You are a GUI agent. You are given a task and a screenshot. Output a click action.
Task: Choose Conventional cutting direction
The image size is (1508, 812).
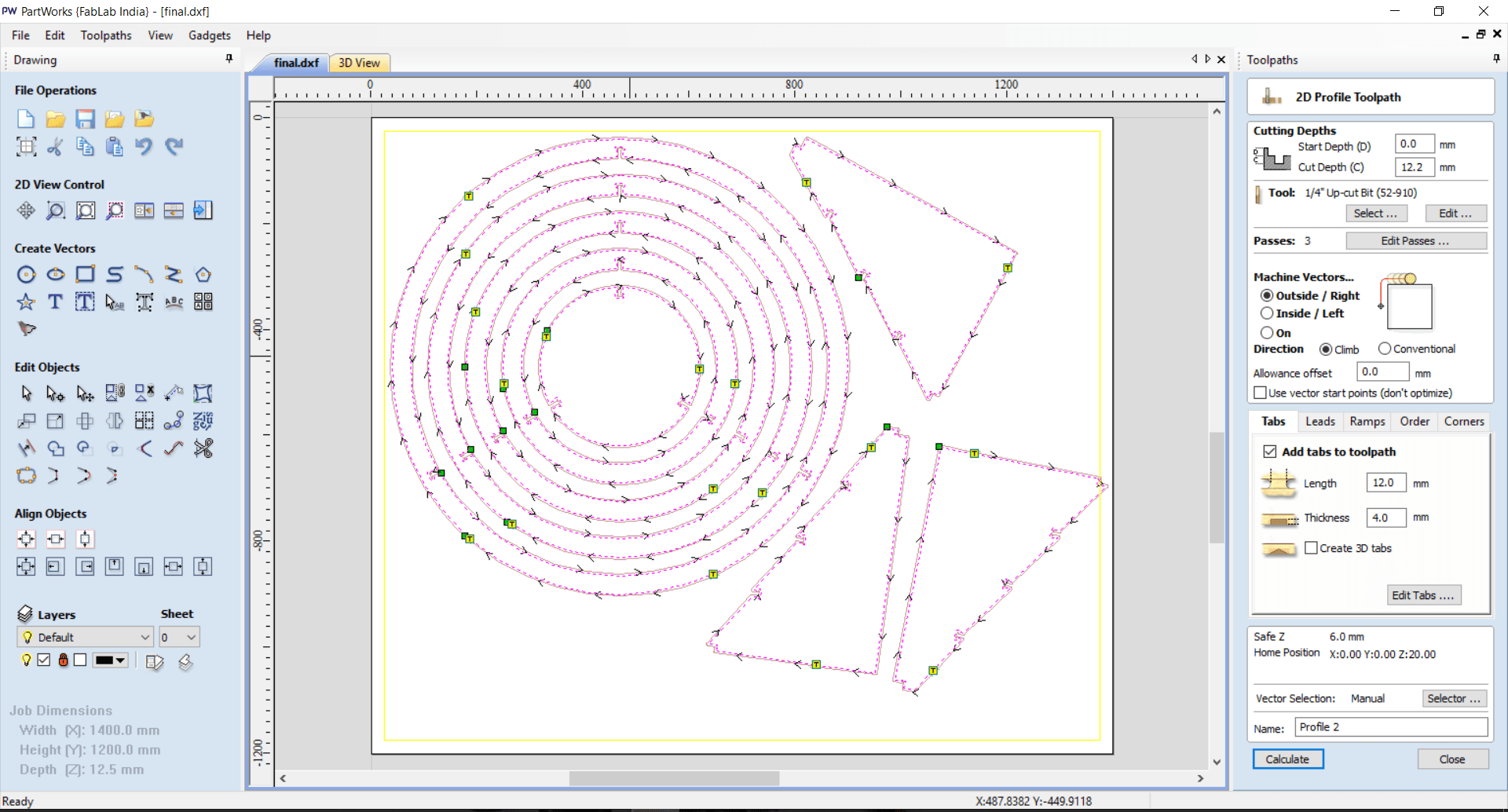coord(1385,349)
